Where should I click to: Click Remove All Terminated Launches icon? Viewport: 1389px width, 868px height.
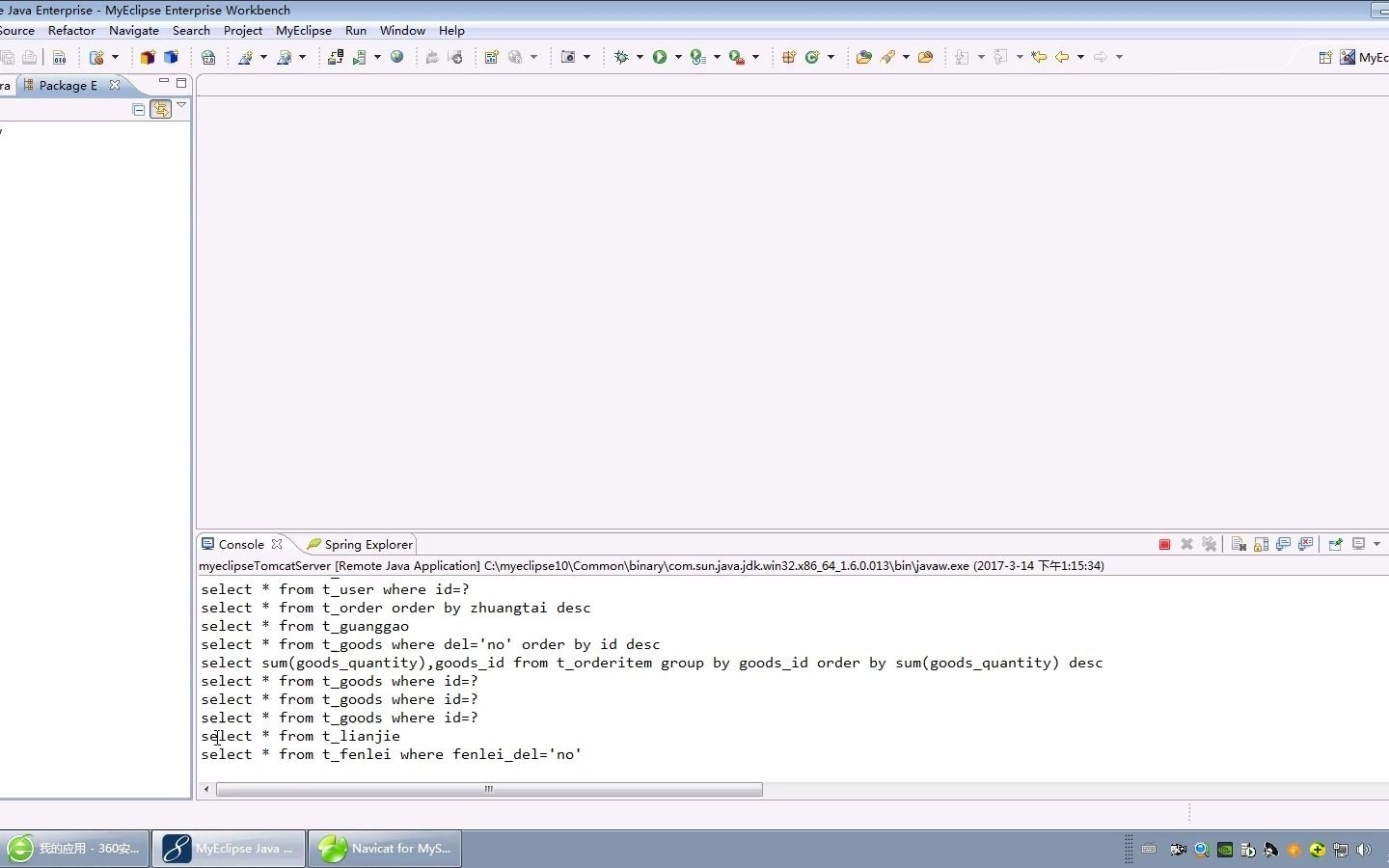tap(1209, 545)
